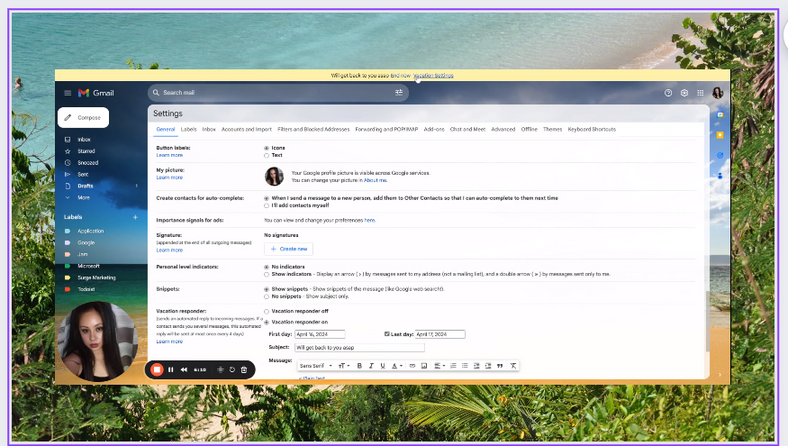Open Google Tasks side panel icon

coord(720,155)
